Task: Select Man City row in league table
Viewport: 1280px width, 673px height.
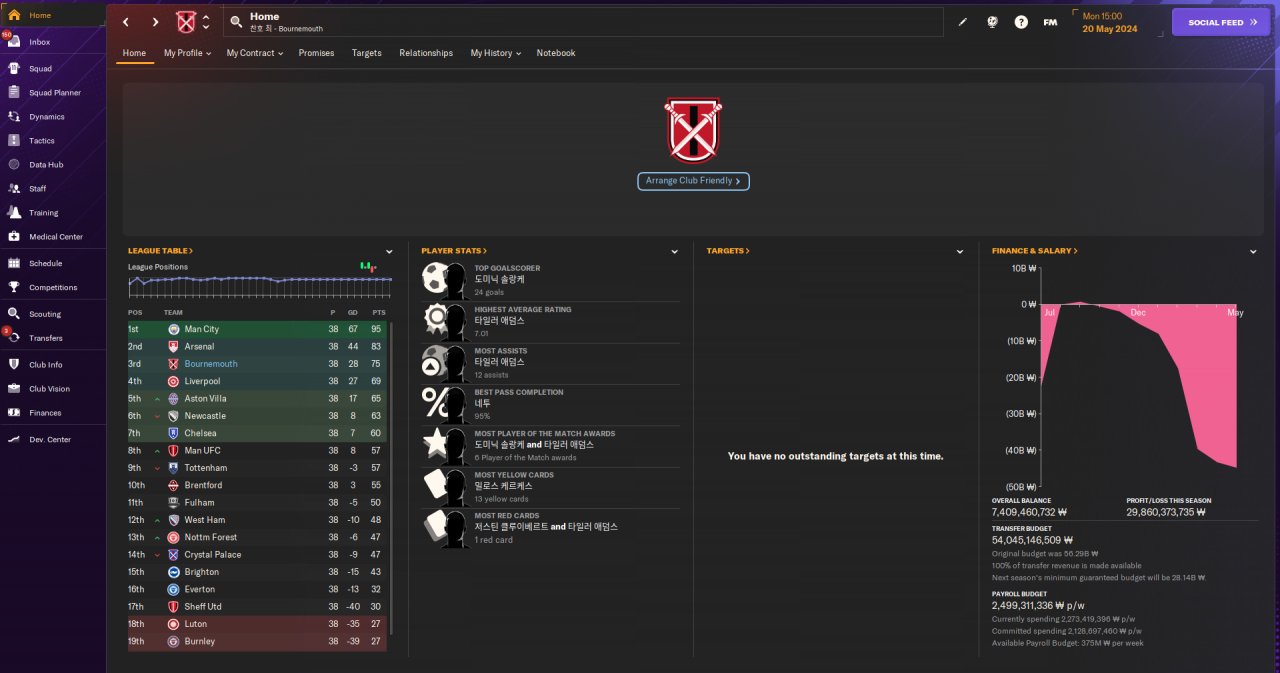Action: (258, 329)
